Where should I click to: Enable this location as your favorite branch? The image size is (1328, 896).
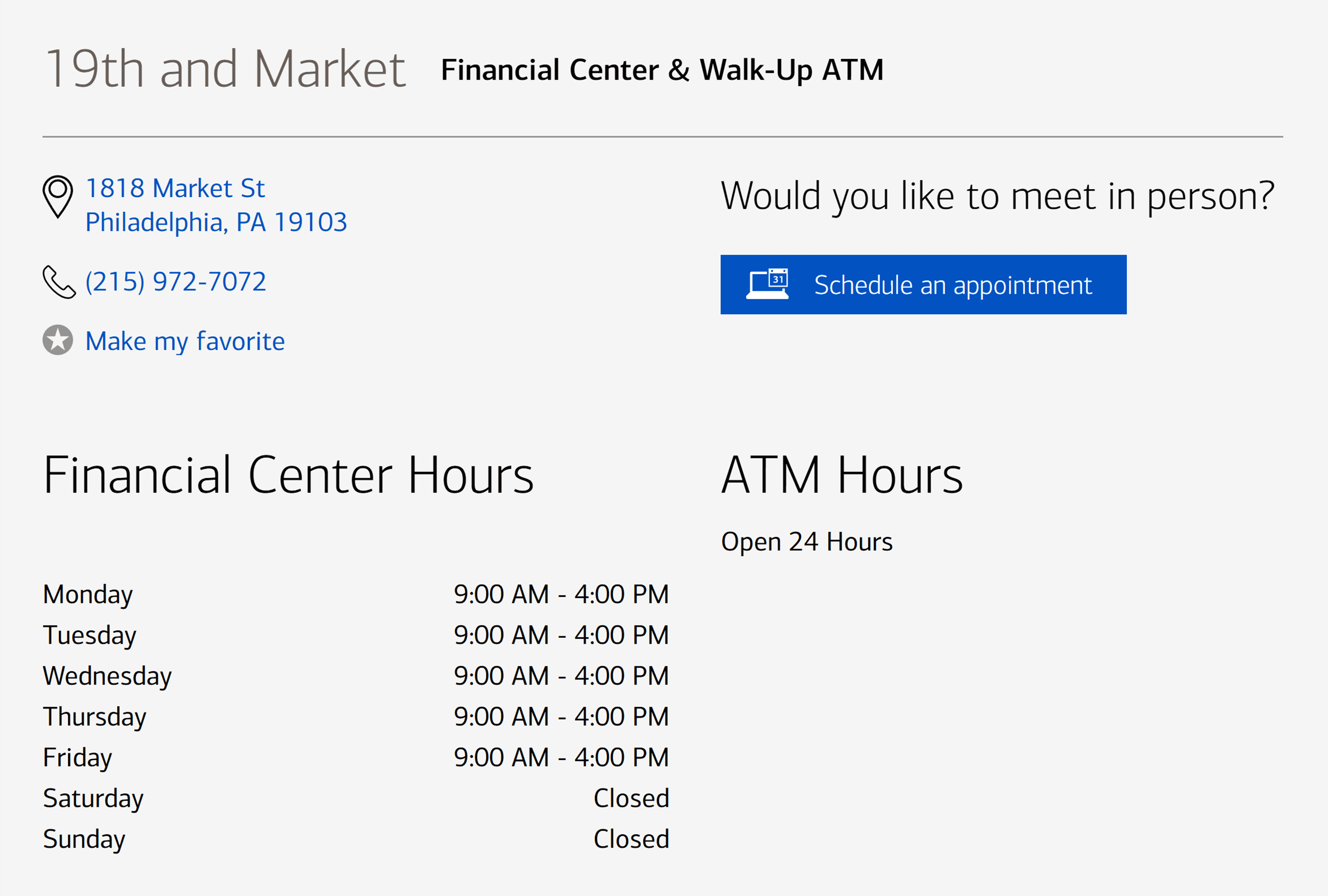click(x=184, y=340)
